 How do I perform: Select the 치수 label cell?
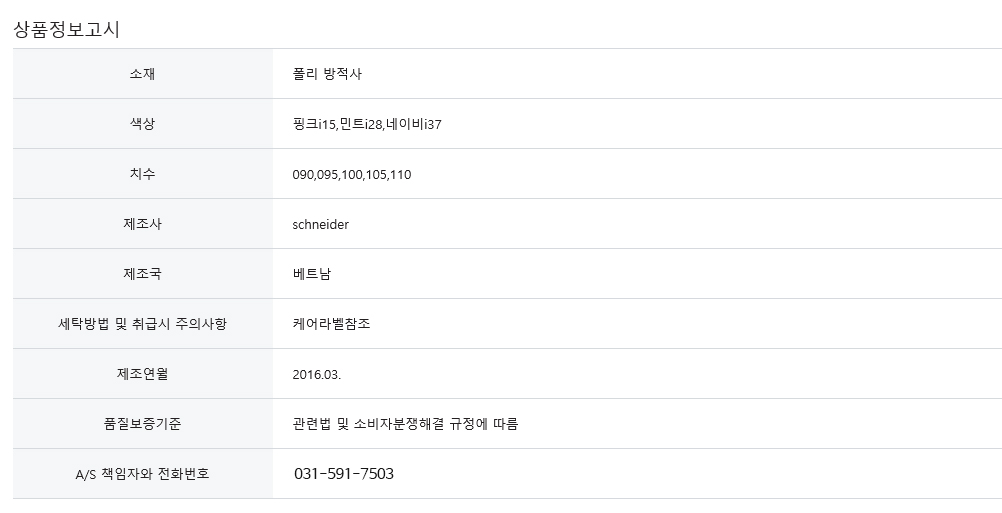(143, 173)
